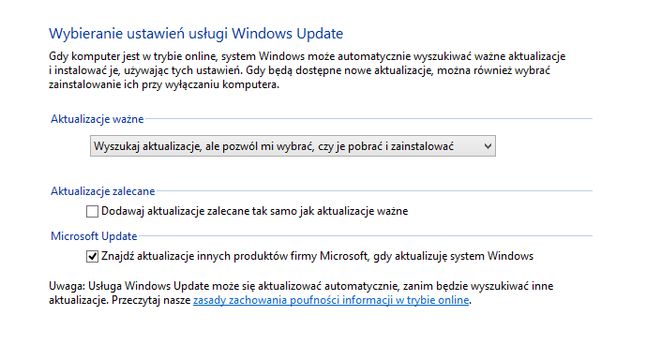The image size is (646, 361).
Task: Click the 'zainstalowanie ich przy wyłączaniu komputera' line
Action: pos(164,84)
